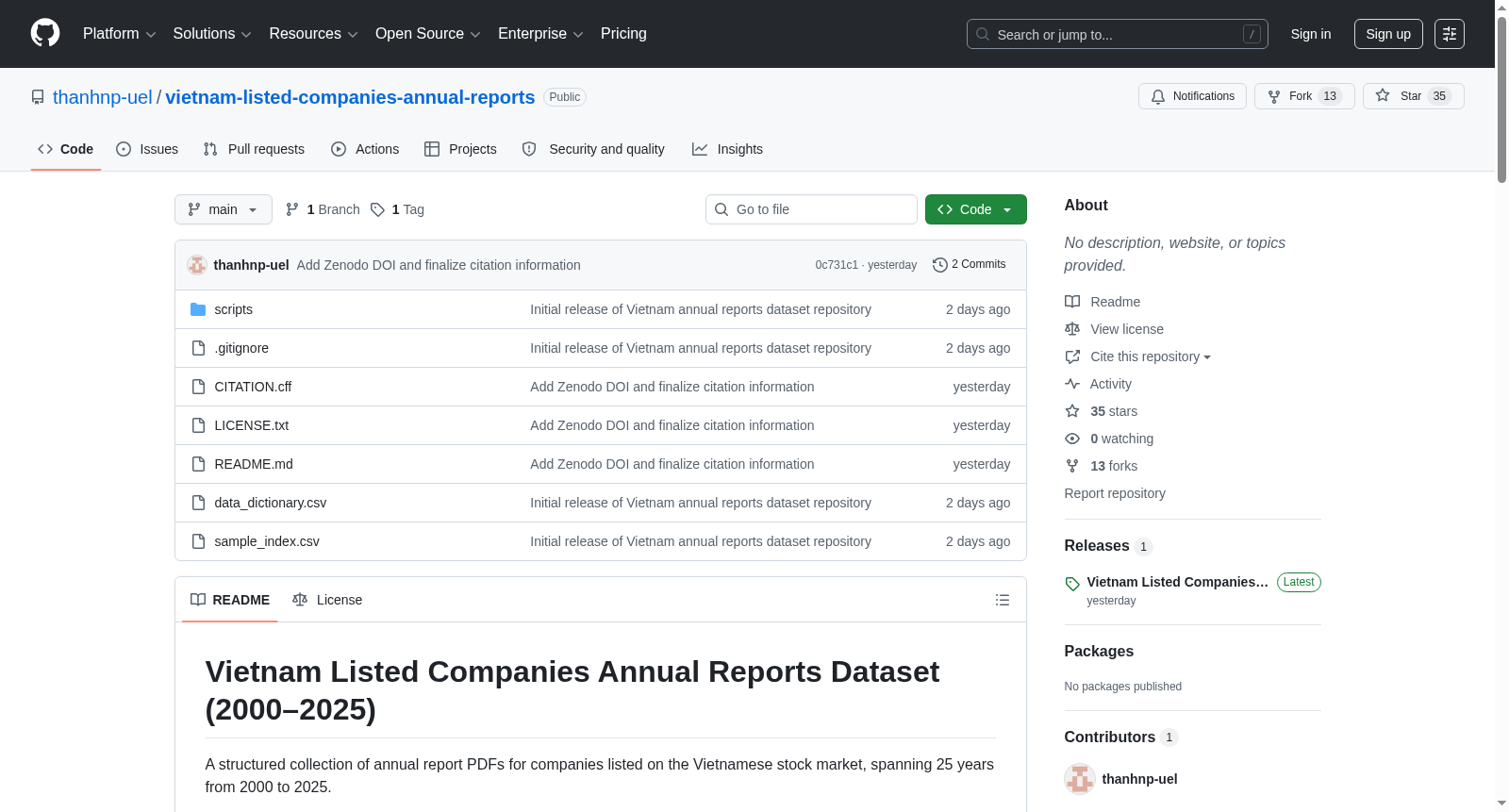Select the README tab
Viewport: 1509px width, 812px height.
point(230,600)
